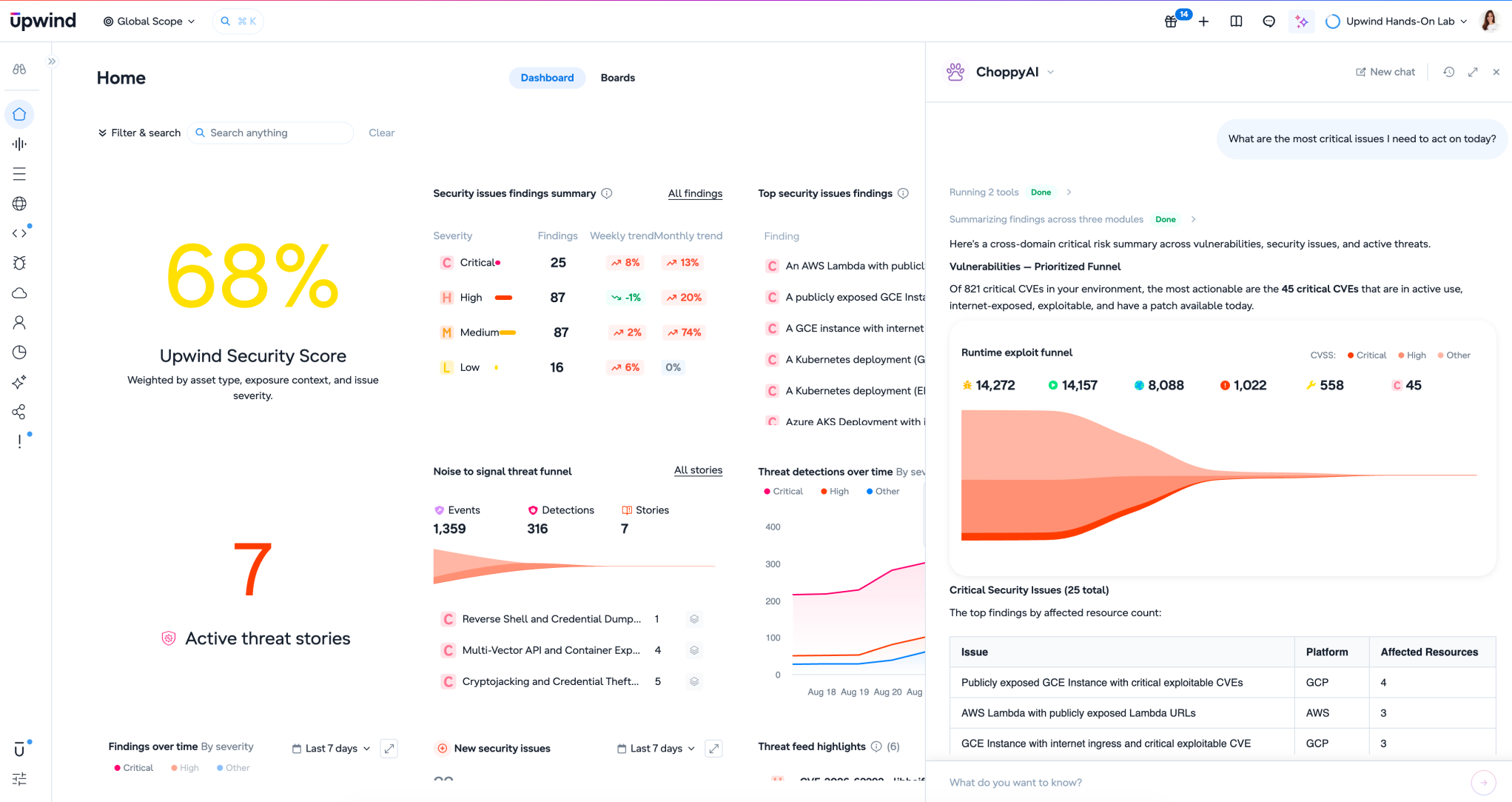This screenshot has width=1512, height=802.
Task: Toggle the ChoppyAI sparkle icon in top bar
Action: click(1301, 21)
